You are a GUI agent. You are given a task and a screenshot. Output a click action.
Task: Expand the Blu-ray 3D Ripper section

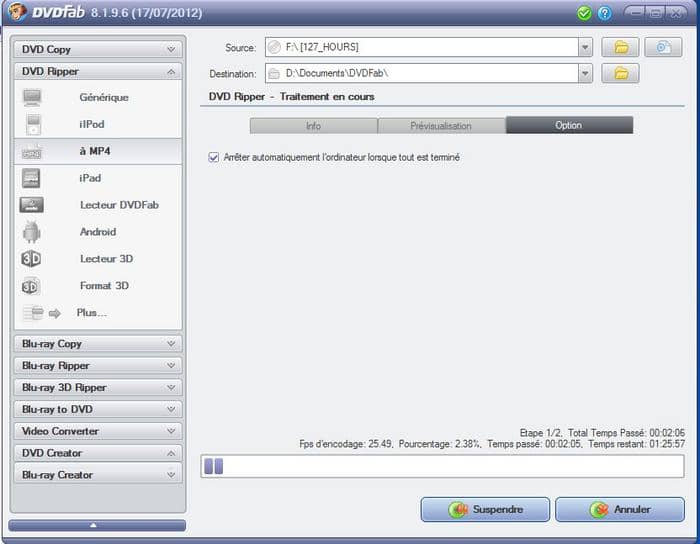[98, 387]
